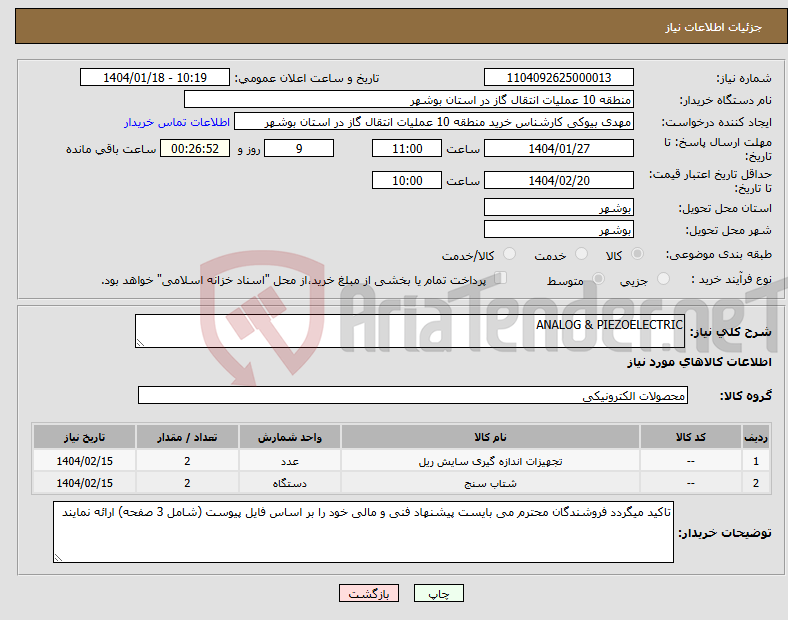Click the request number field 1104092625000013

coord(558,78)
